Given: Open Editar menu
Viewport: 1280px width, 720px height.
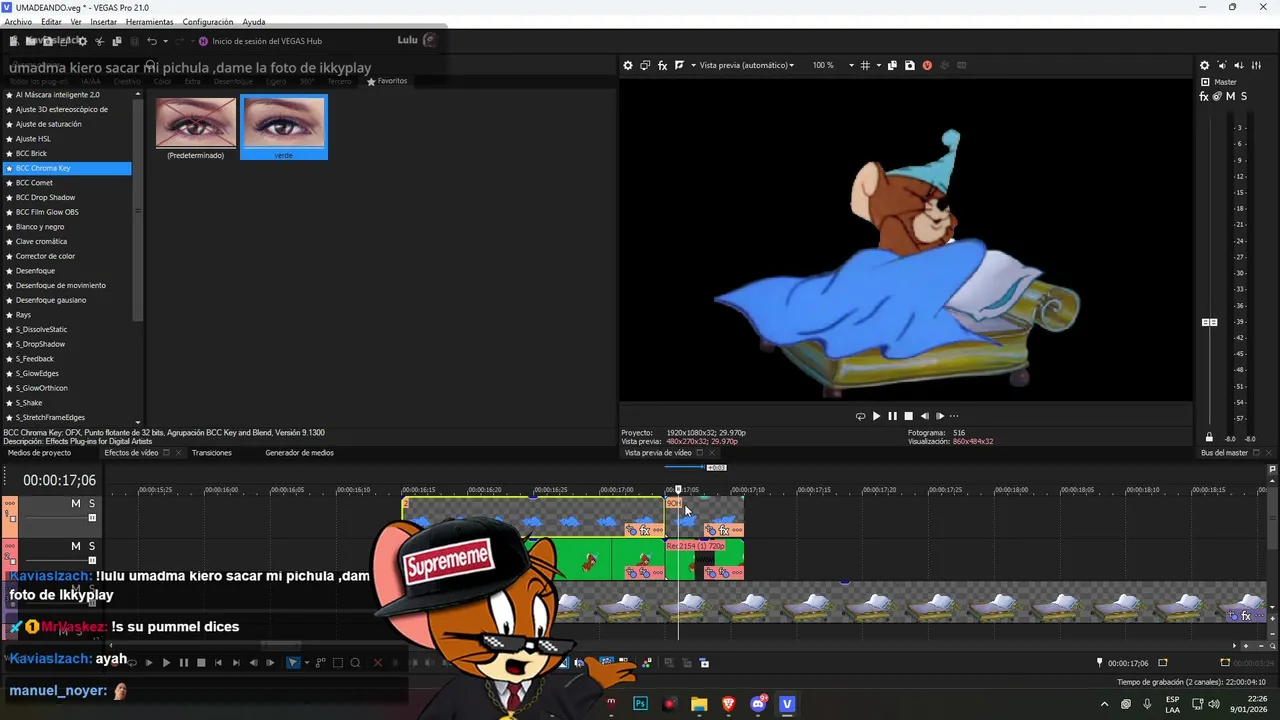Looking at the screenshot, I should [x=51, y=22].
